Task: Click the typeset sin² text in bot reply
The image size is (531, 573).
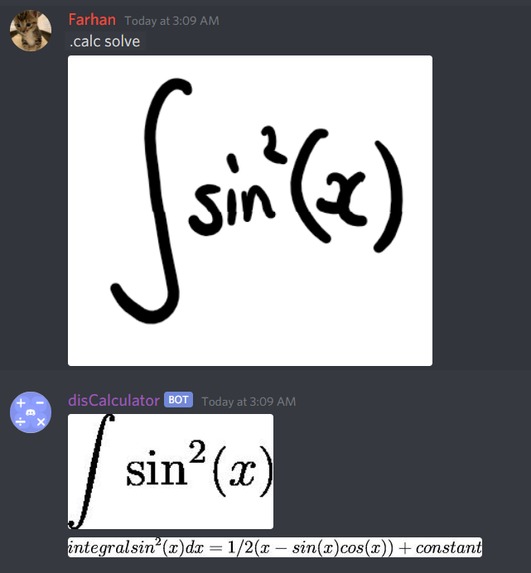Action: [166, 465]
